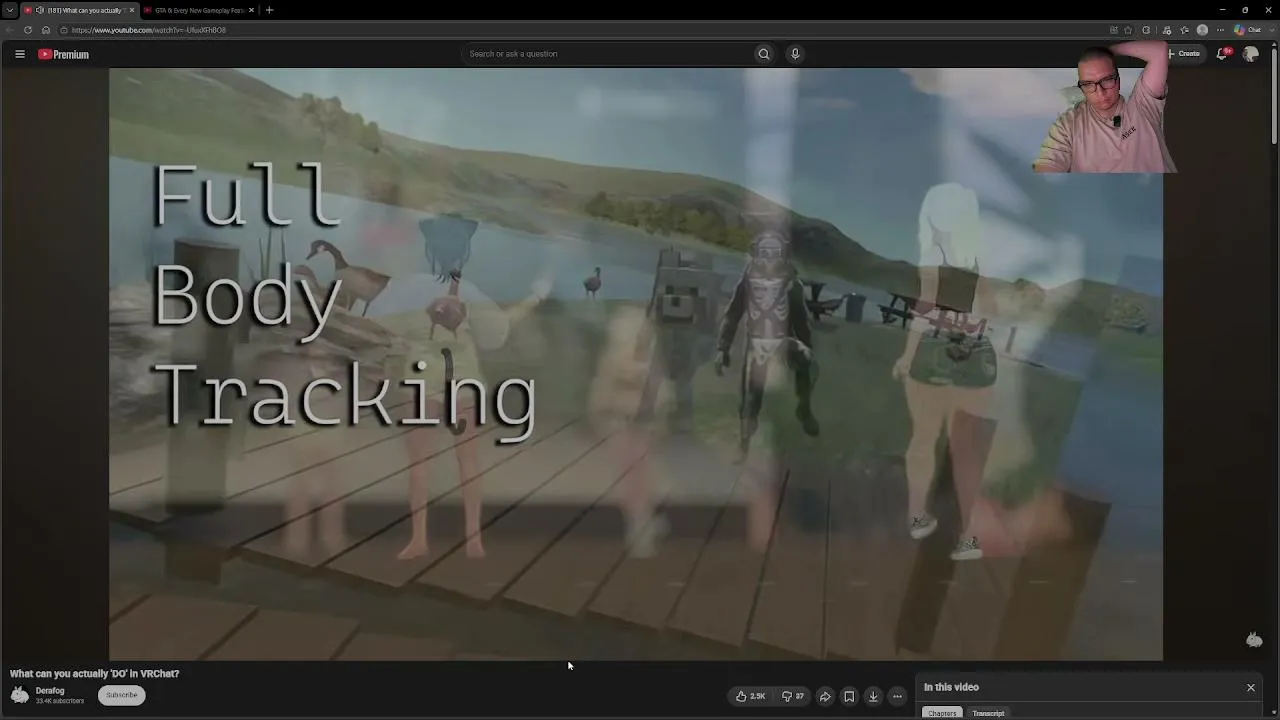
Task: Open more actions ellipsis under the video
Action: coord(897,696)
